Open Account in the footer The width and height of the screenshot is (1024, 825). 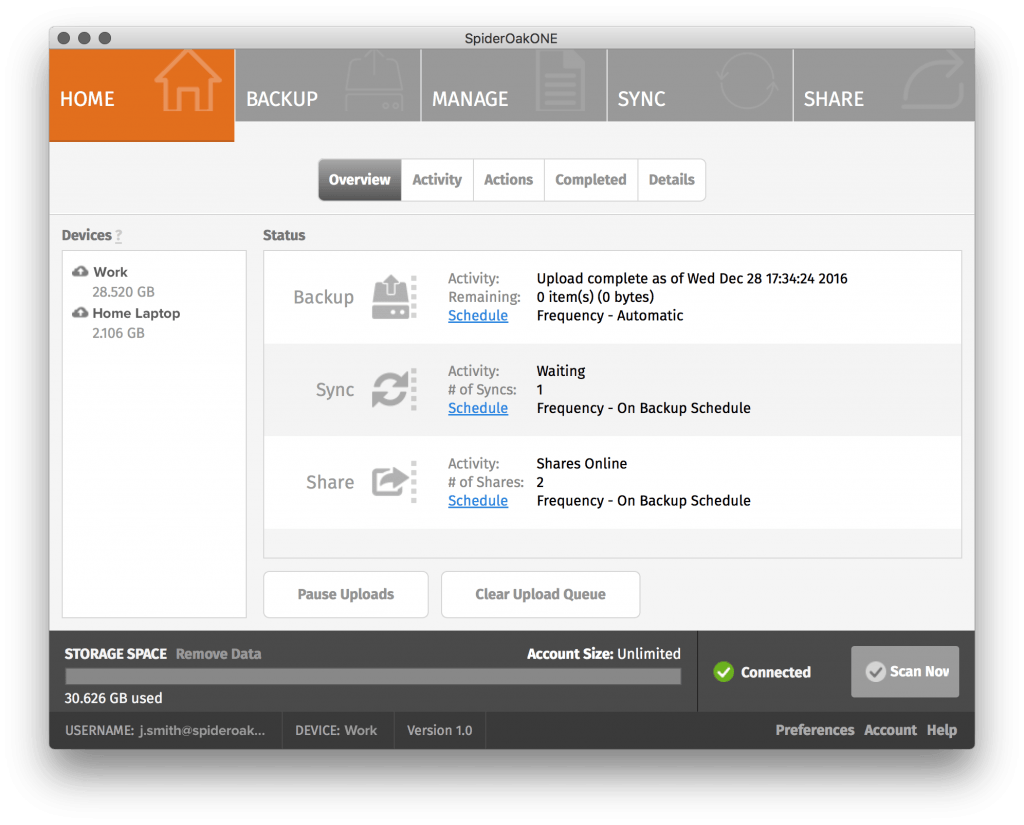[890, 730]
